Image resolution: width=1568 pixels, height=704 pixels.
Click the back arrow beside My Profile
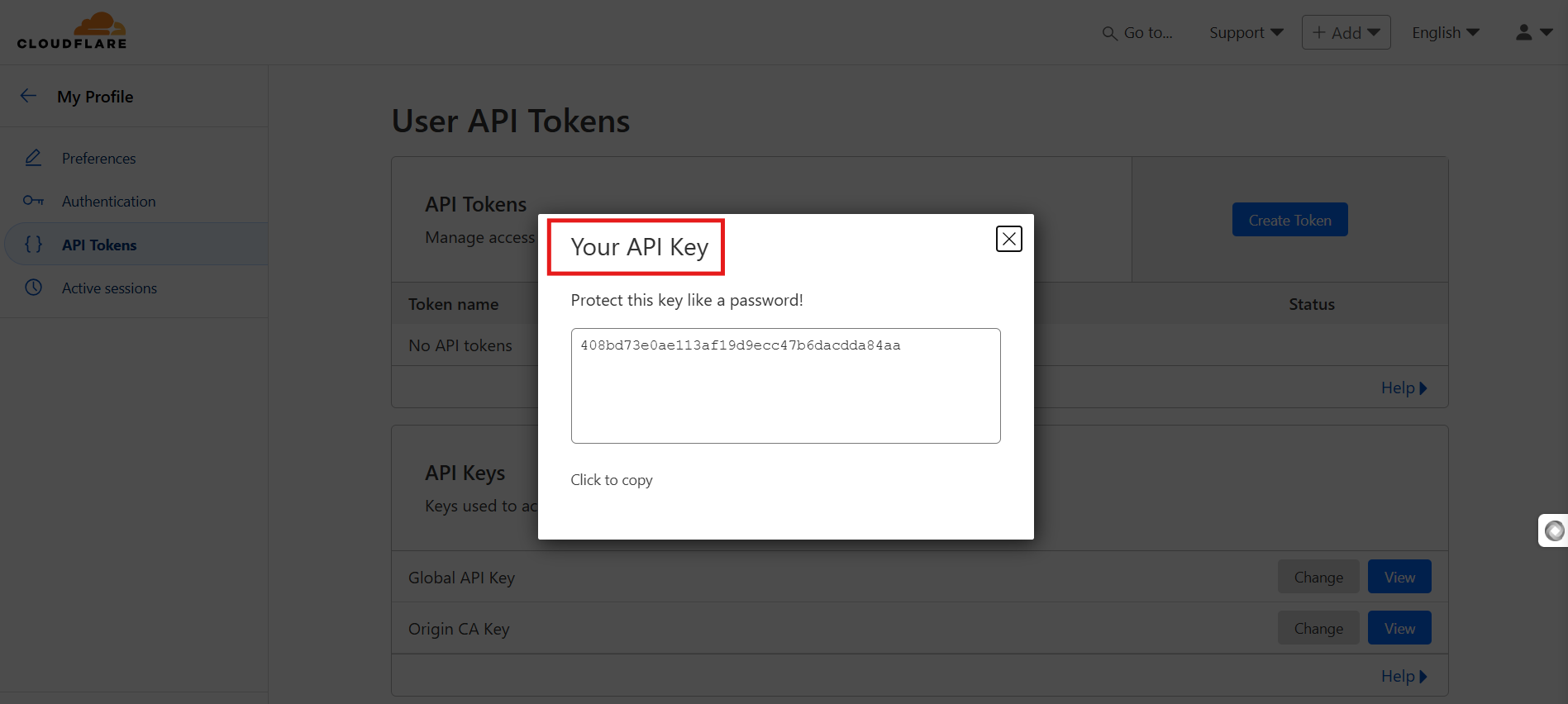click(x=29, y=96)
